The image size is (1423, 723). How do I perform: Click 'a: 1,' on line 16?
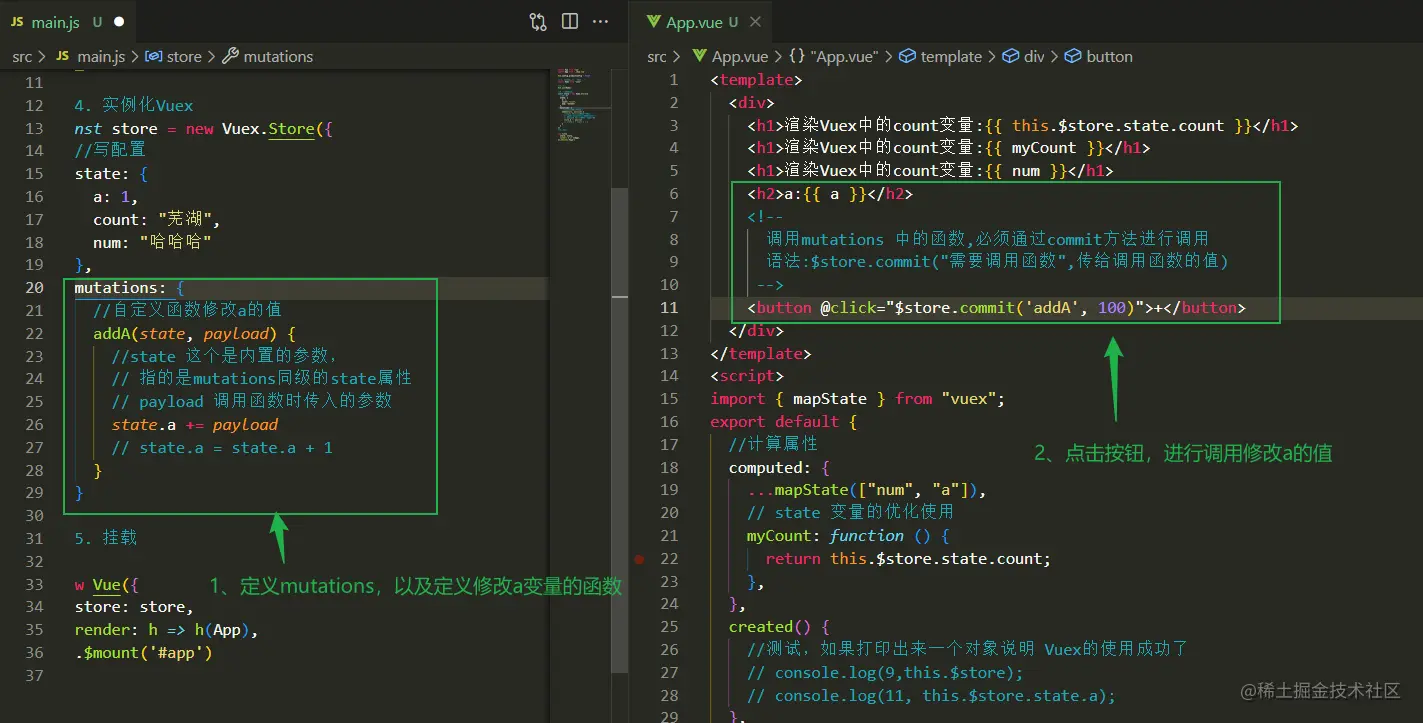click(x=116, y=197)
